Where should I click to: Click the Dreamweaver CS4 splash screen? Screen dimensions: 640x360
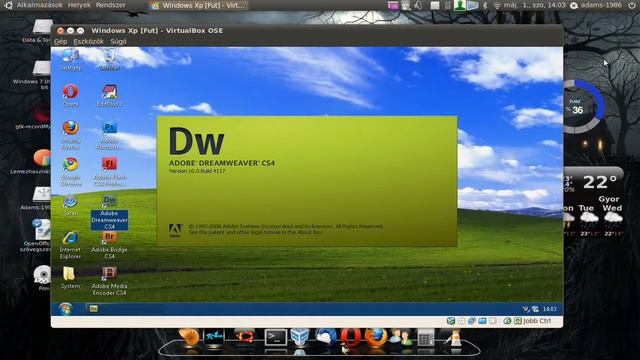tap(307, 181)
